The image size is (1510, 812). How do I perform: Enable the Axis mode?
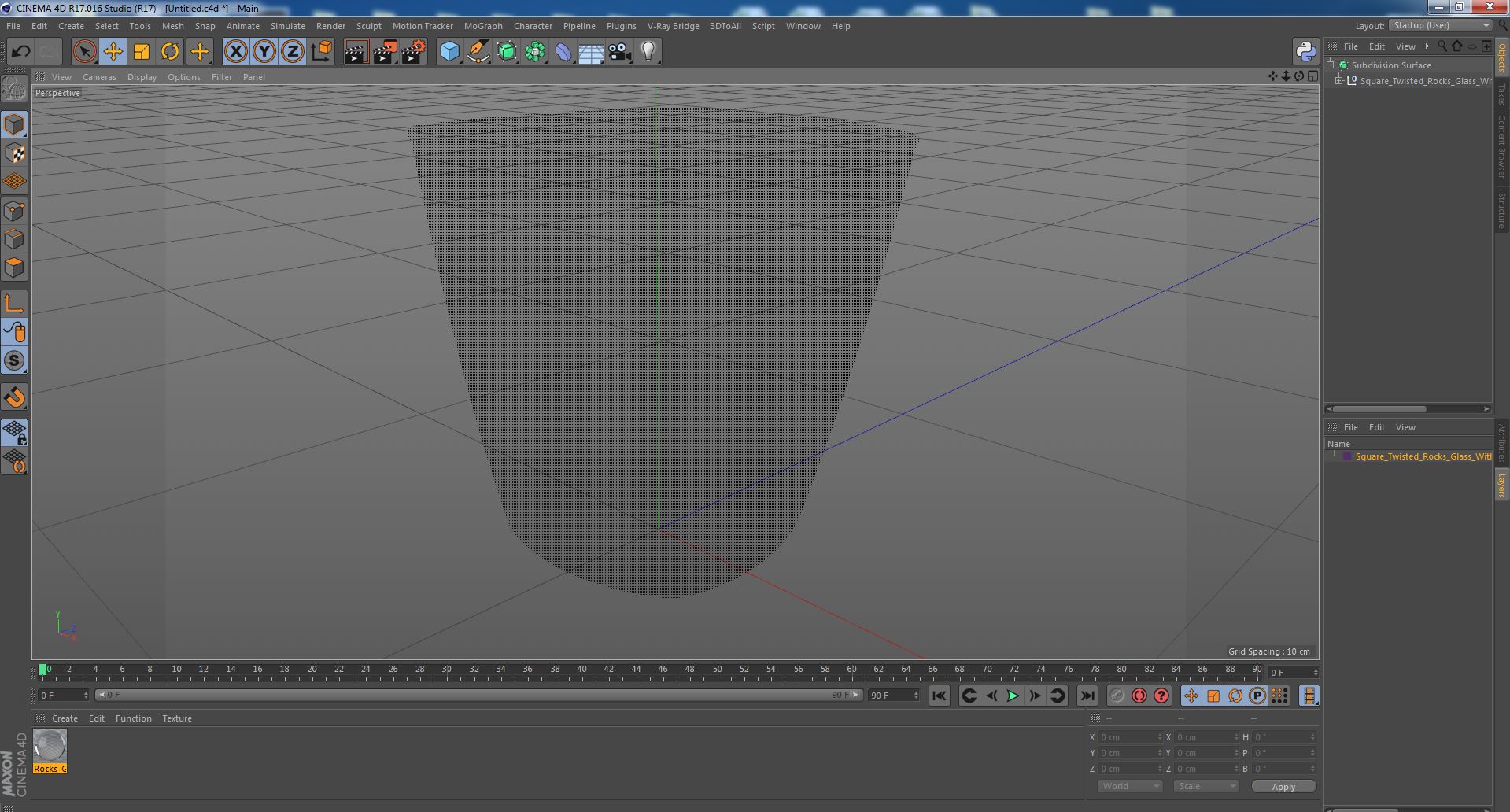click(14, 304)
